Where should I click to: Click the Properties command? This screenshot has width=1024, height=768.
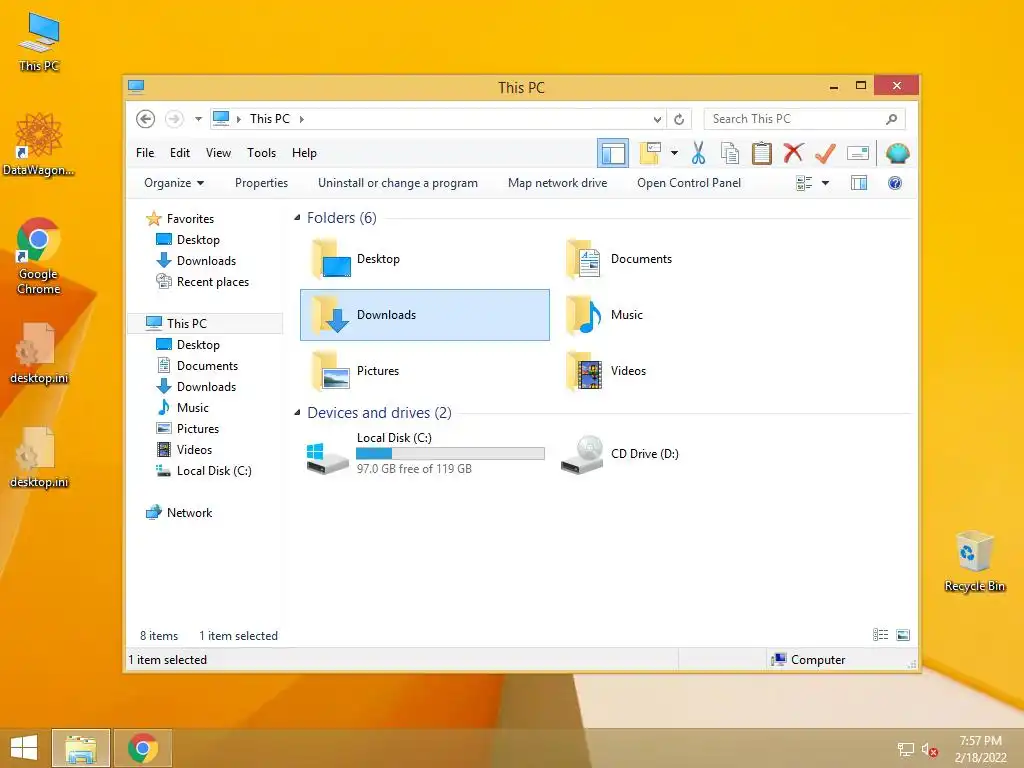point(261,184)
